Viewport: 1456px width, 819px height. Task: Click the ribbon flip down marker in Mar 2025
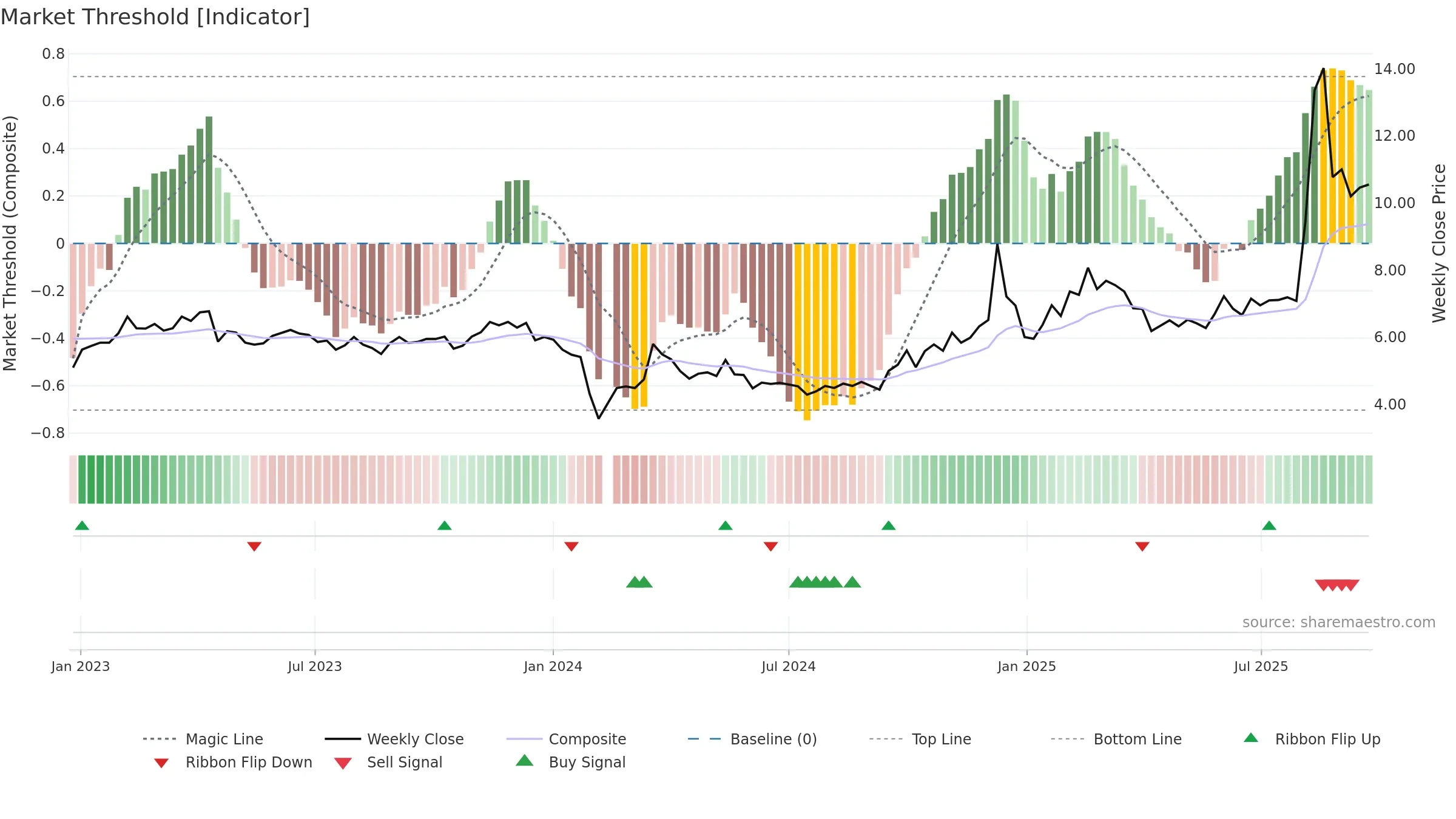coord(1142,547)
